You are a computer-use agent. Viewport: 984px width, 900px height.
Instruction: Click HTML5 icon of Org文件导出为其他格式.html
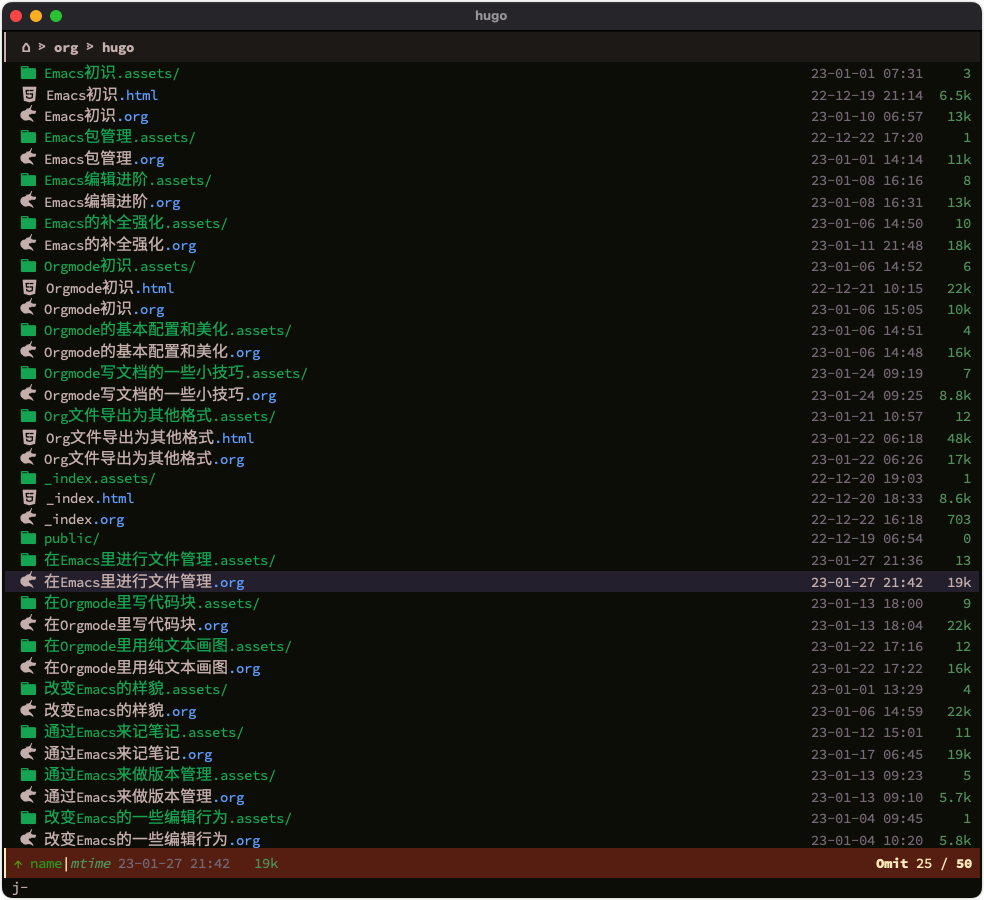click(29, 437)
